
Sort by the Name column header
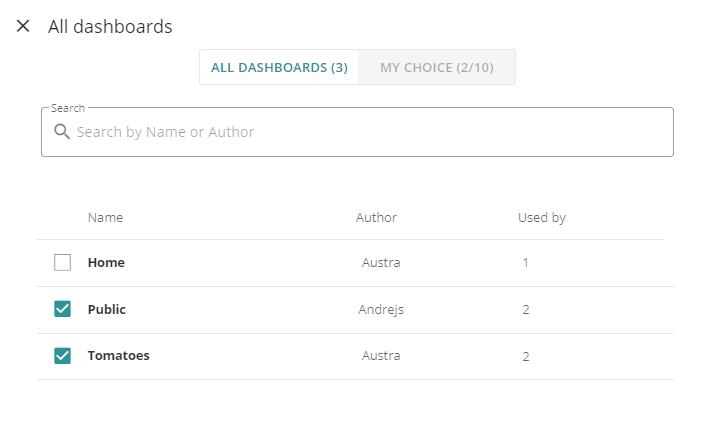click(105, 217)
